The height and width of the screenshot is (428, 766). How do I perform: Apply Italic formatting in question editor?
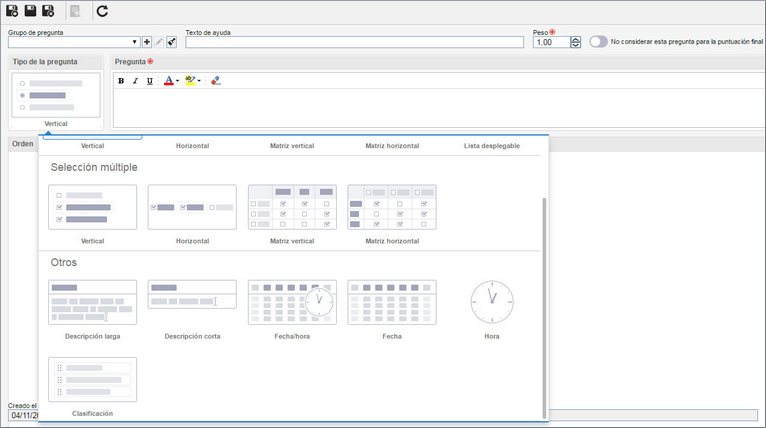[135, 81]
